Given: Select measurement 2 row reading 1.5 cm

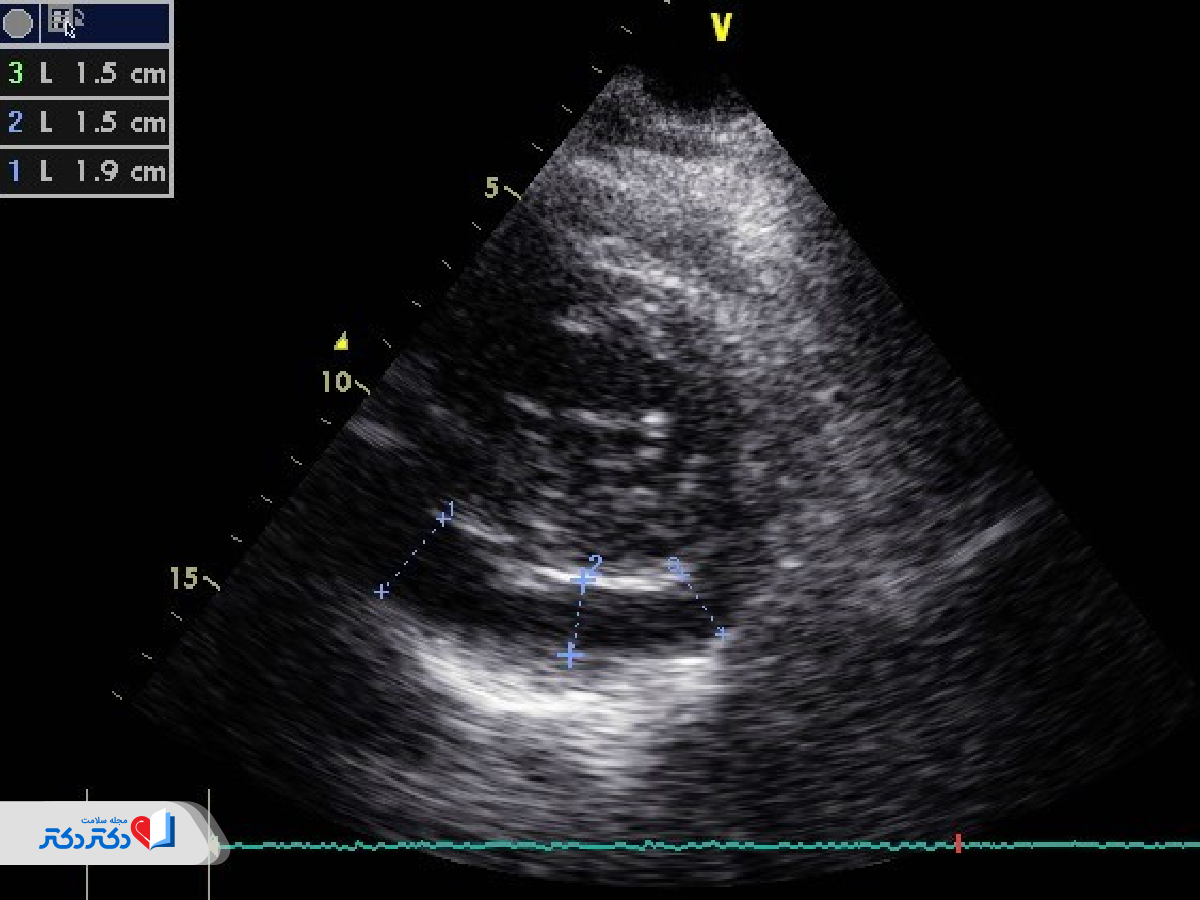Looking at the screenshot, I should click(x=86, y=122).
